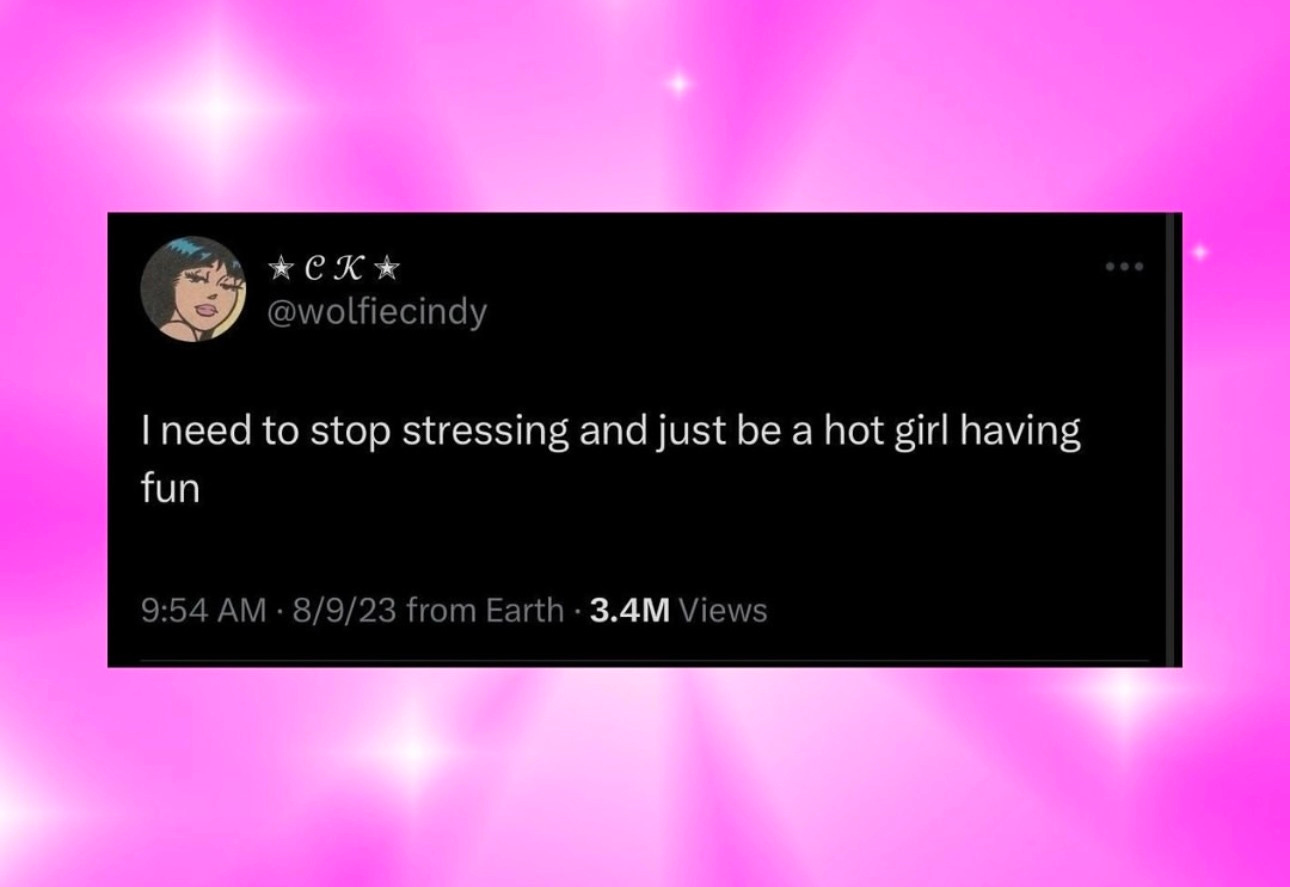
Task: Open the three-dot more options menu
Action: pyautogui.click(x=1125, y=267)
